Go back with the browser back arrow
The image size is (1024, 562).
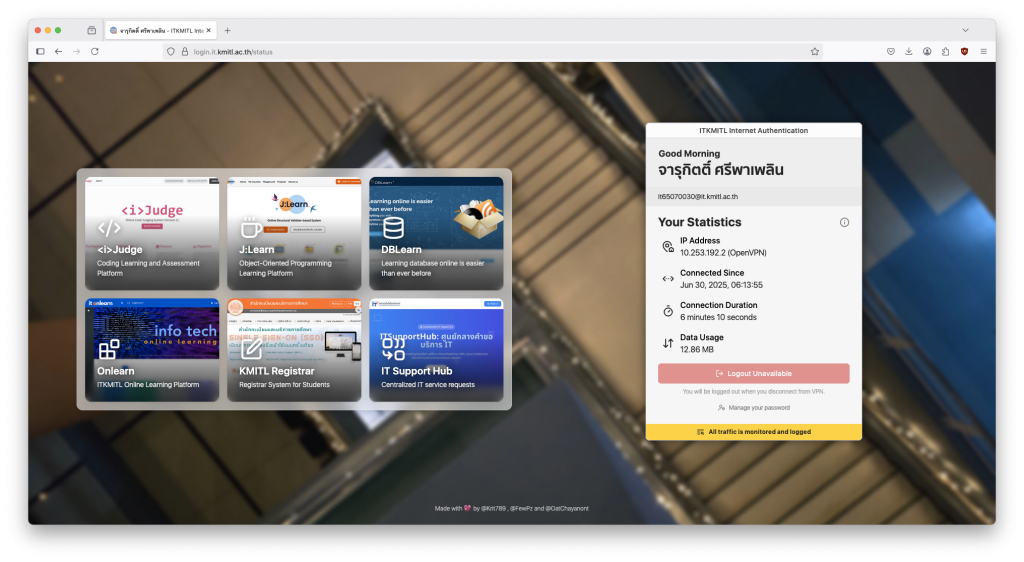pyautogui.click(x=59, y=52)
